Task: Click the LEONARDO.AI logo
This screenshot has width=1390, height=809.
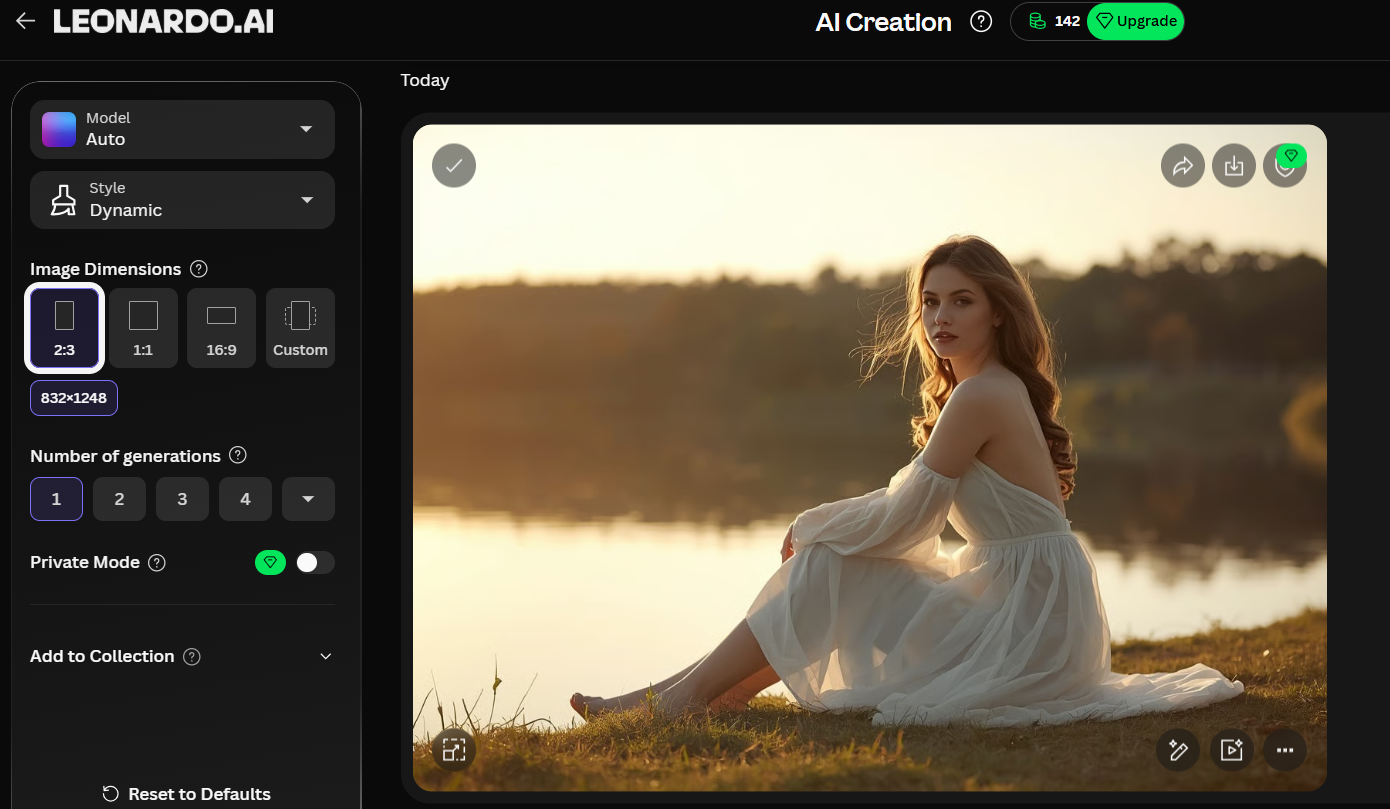Action: (x=163, y=21)
